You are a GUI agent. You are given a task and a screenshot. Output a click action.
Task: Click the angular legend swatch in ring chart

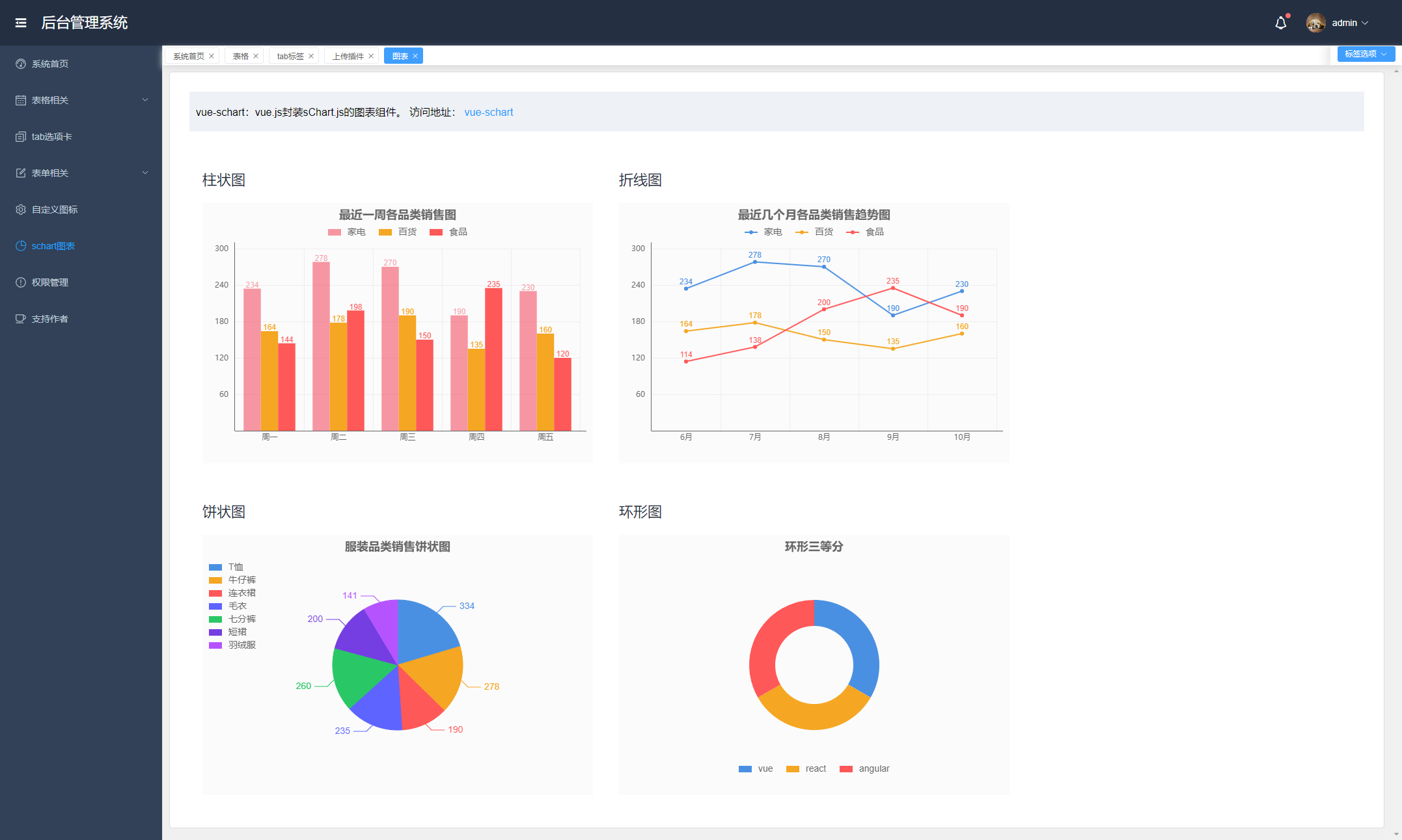click(x=846, y=769)
